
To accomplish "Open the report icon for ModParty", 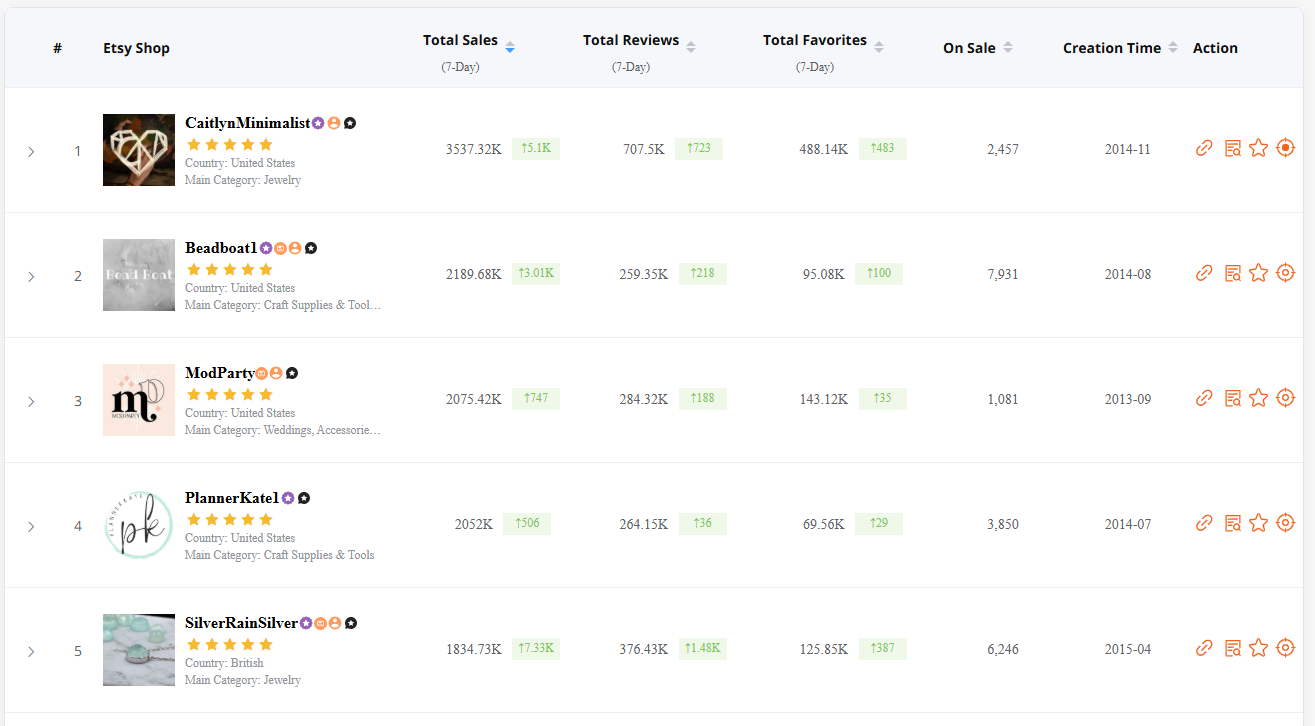I will click(1232, 397).
